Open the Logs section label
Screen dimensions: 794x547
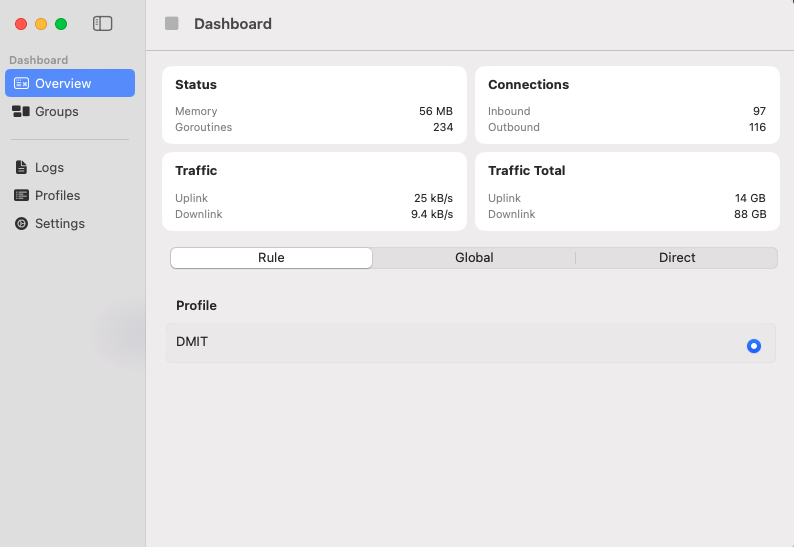(x=50, y=168)
